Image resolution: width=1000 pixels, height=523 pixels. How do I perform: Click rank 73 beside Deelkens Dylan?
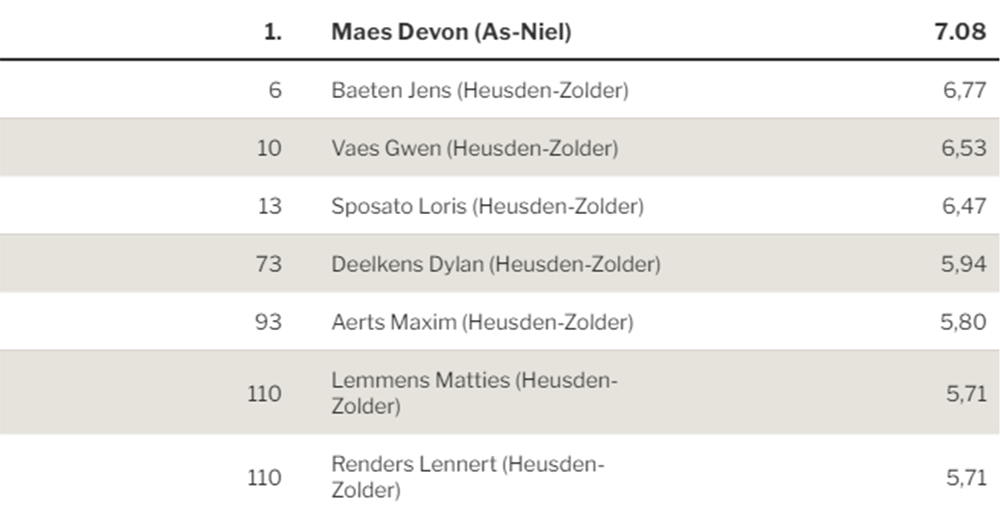click(268, 264)
